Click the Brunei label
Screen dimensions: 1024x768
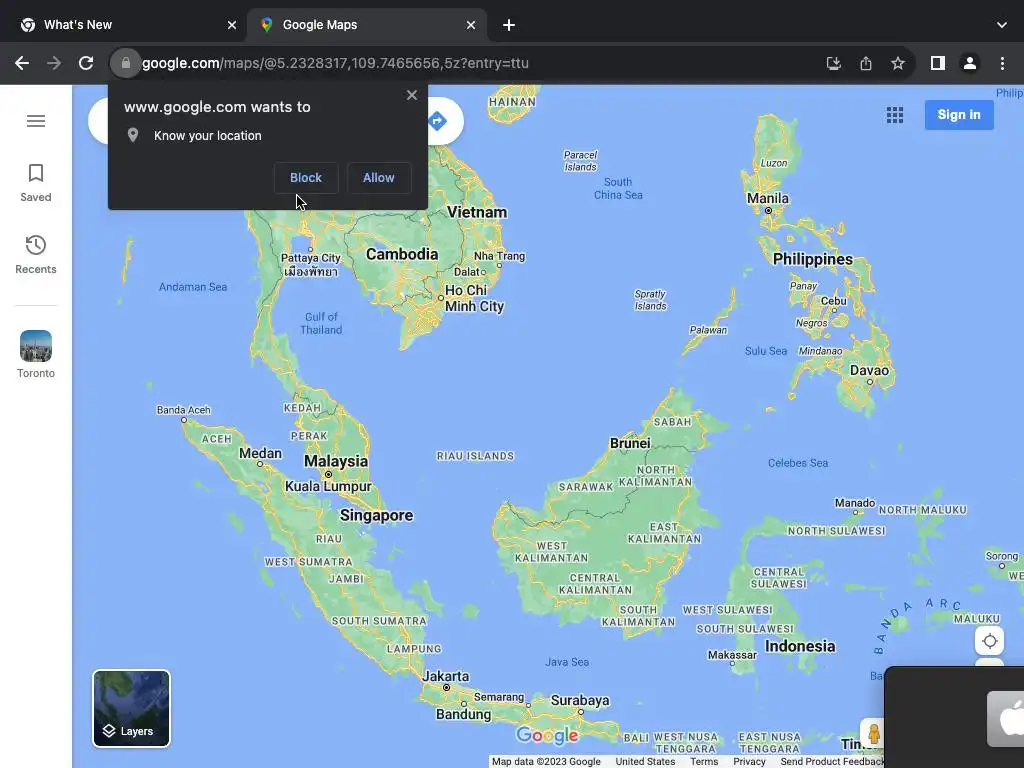630,443
